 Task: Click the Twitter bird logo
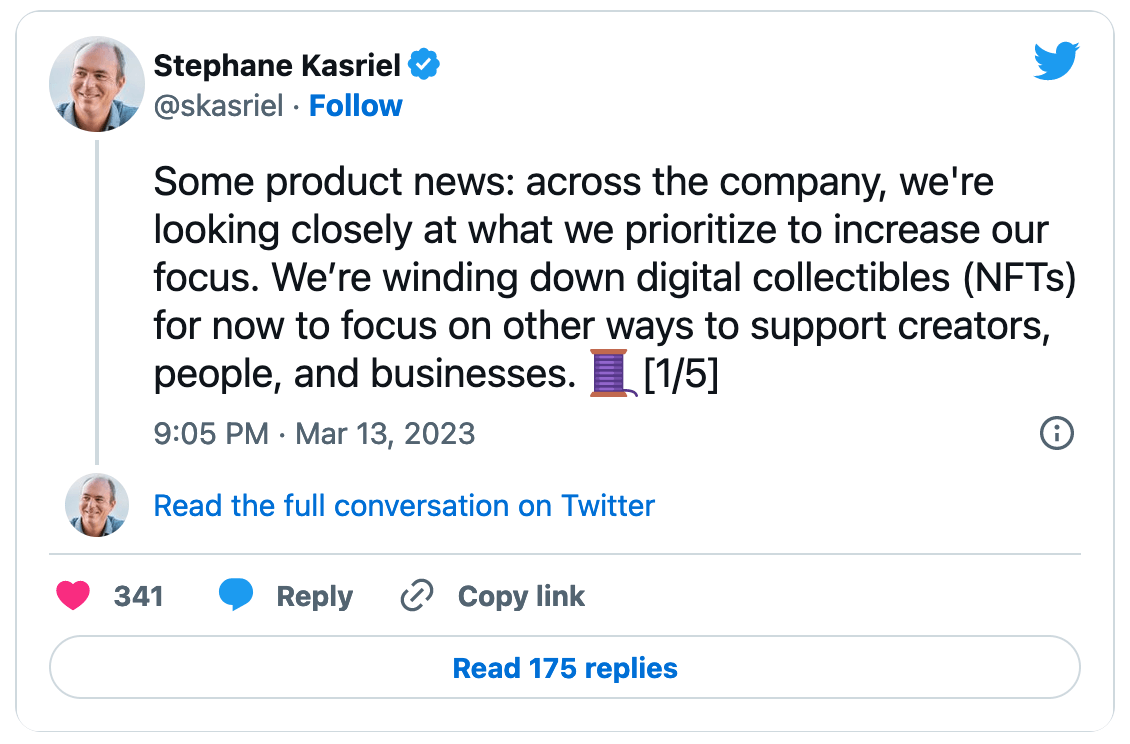point(1057,64)
